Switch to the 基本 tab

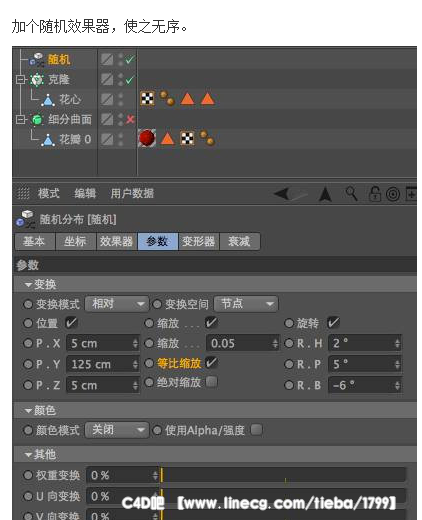[x=35, y=241]
